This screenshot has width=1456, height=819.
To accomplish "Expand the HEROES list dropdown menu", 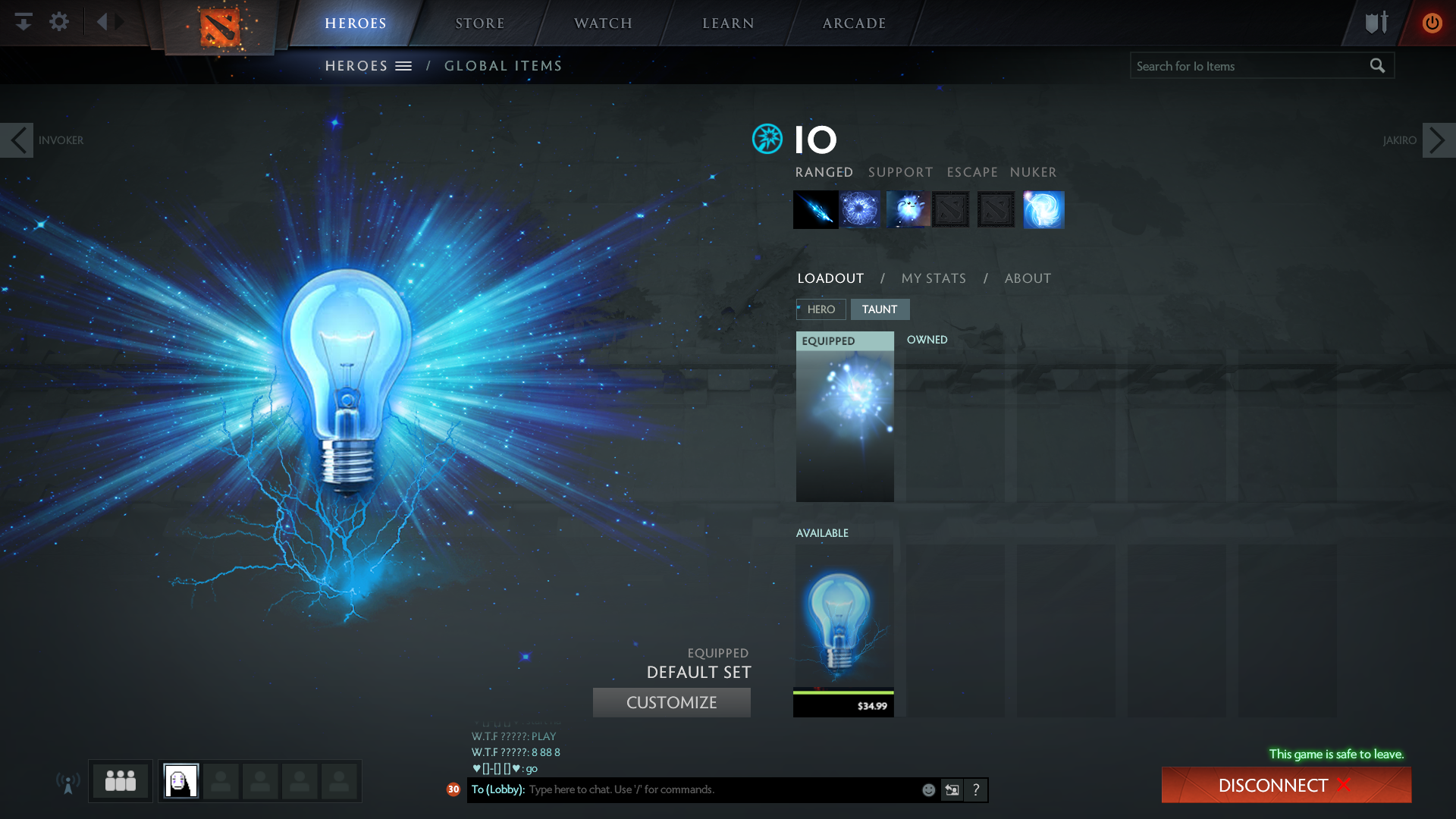I will (403, 66).
